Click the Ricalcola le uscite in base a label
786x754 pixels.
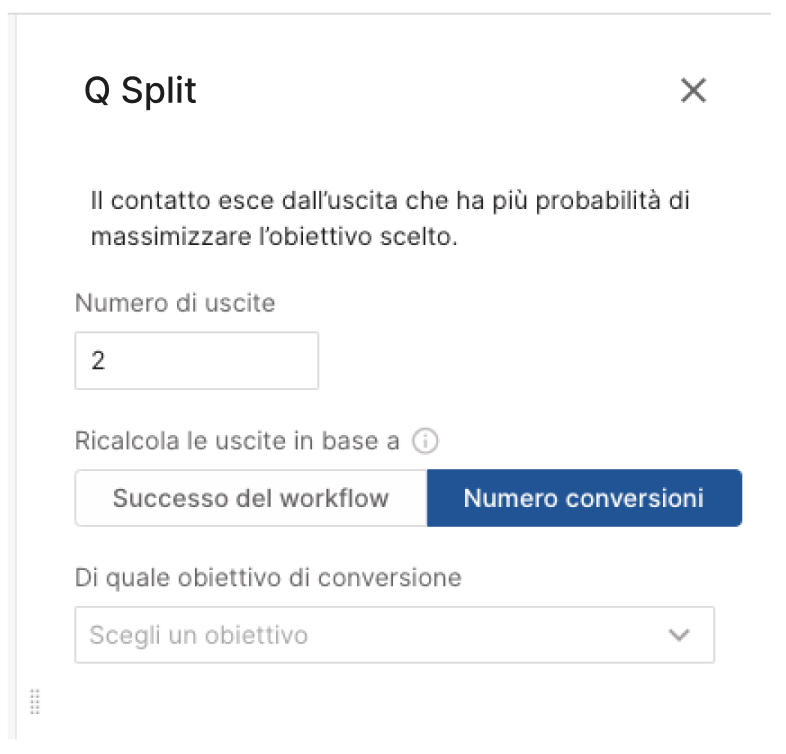(237, 441)
